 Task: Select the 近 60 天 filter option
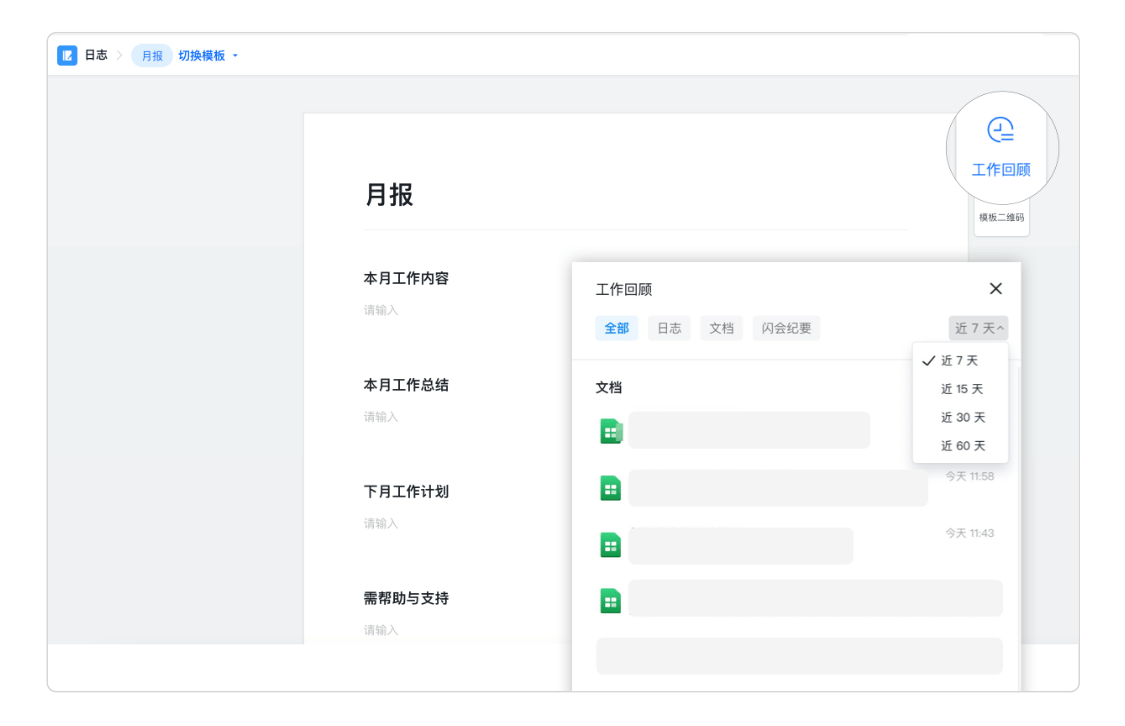(x=961, y=446)
